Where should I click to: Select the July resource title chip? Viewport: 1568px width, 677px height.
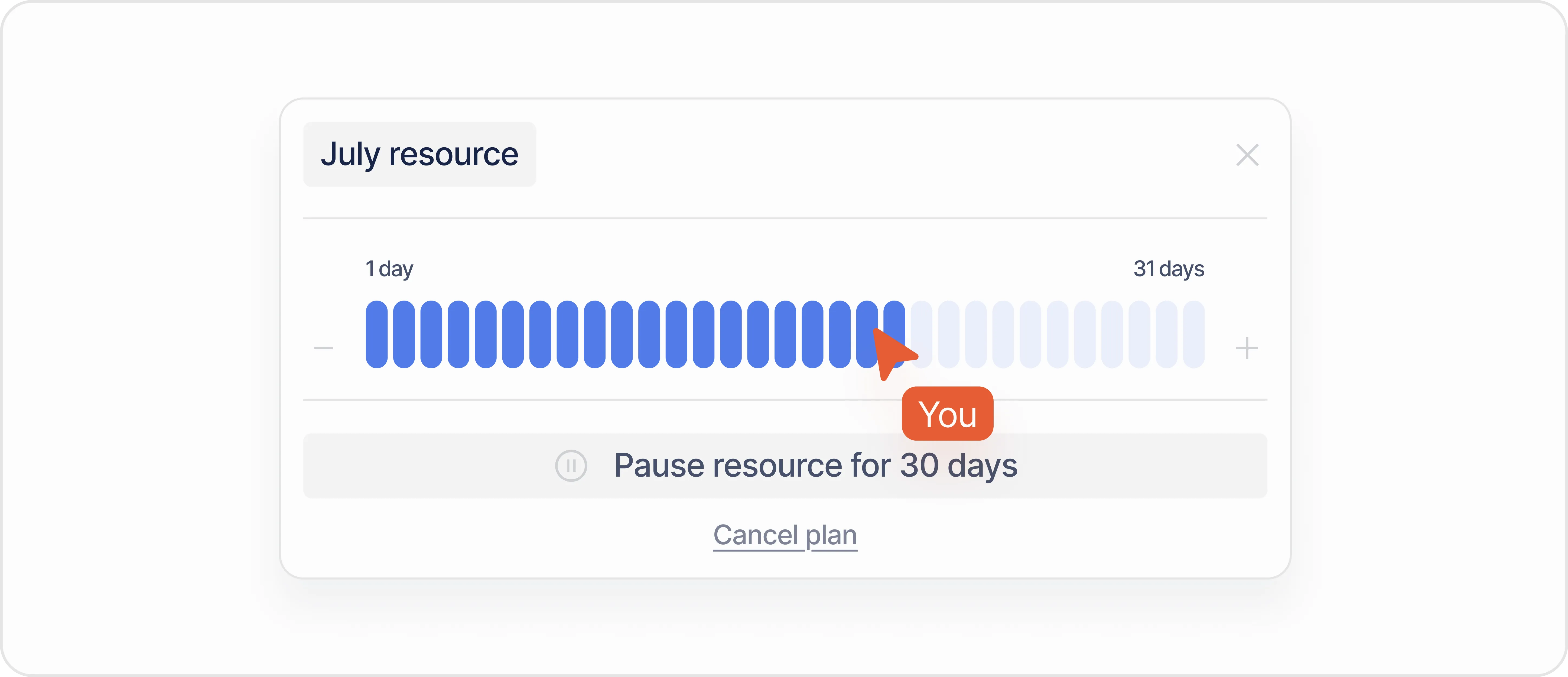point(419,154)
